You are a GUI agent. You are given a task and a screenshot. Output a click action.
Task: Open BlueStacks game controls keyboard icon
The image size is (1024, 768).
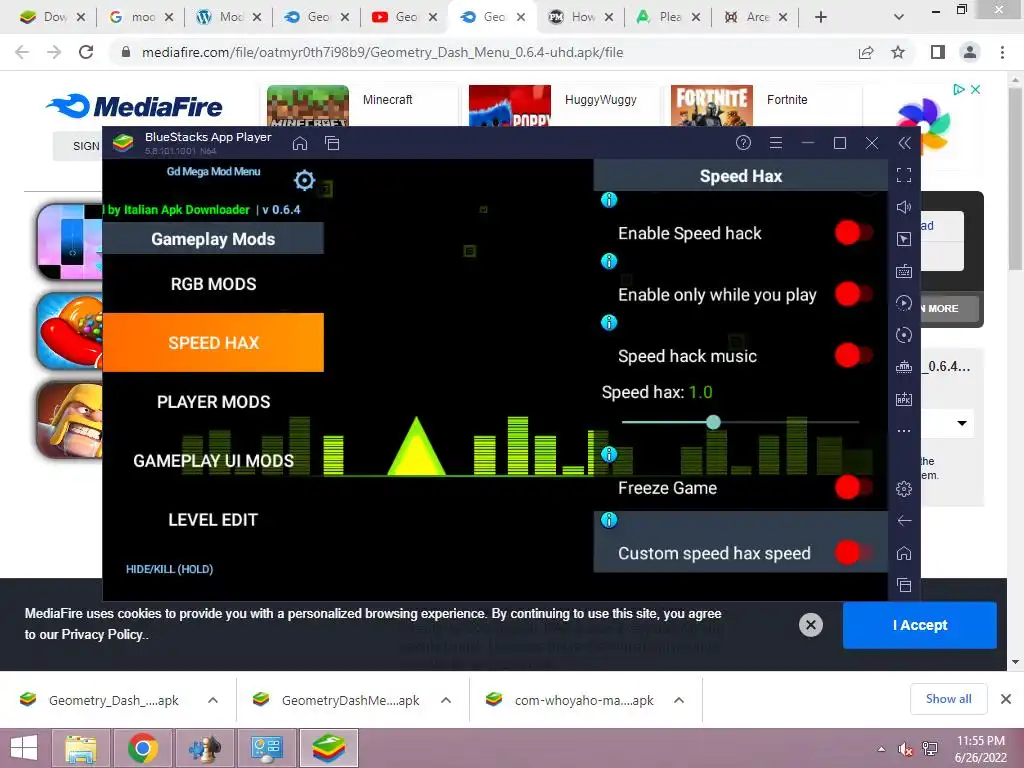[904, 271]
